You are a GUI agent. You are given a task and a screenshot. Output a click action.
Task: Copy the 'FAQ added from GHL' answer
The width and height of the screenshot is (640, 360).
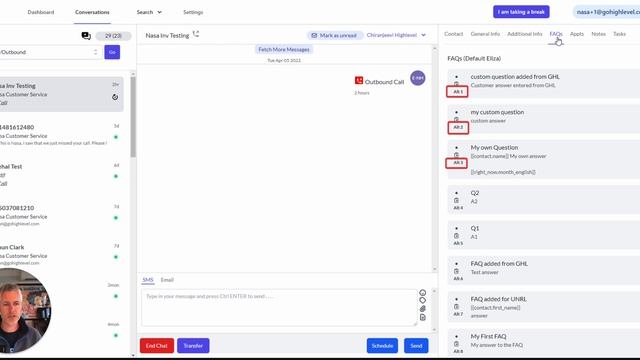[x=456, y=271]
